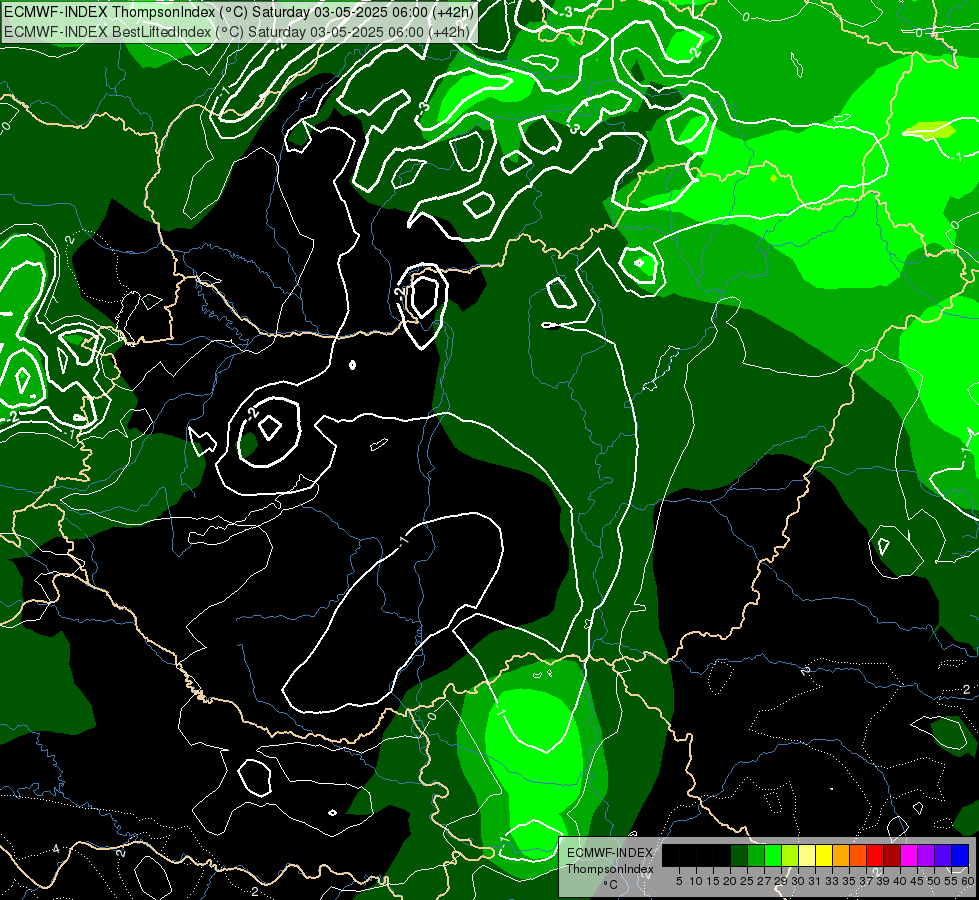Click the 'ThompsonIndex' label in the legend box
The width and height of the screenshot is (979, 900).
[609, 869]
